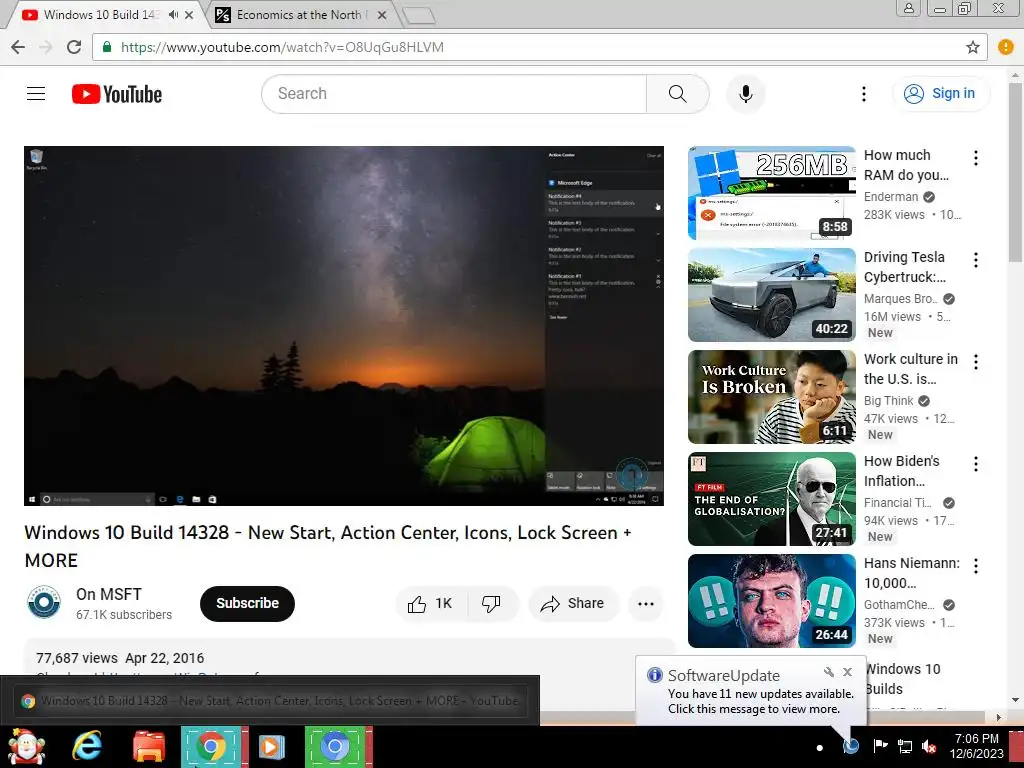1024x768 pixels.
Task: Click the search magnifier button
Action: coord(677,94)
